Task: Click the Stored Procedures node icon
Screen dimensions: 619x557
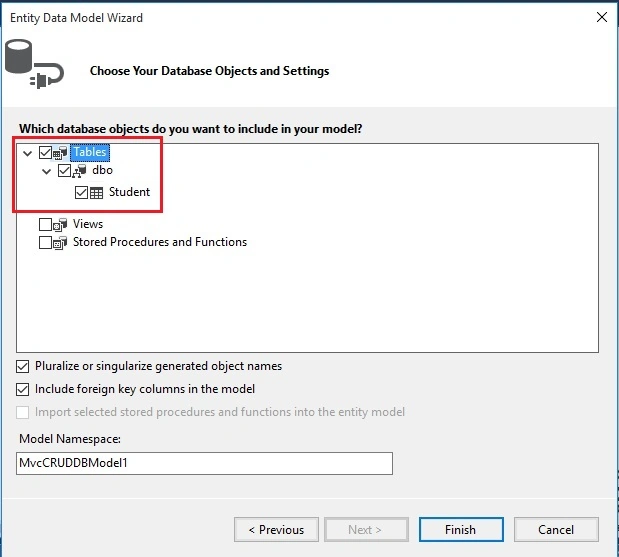Action: click(60, 242)
